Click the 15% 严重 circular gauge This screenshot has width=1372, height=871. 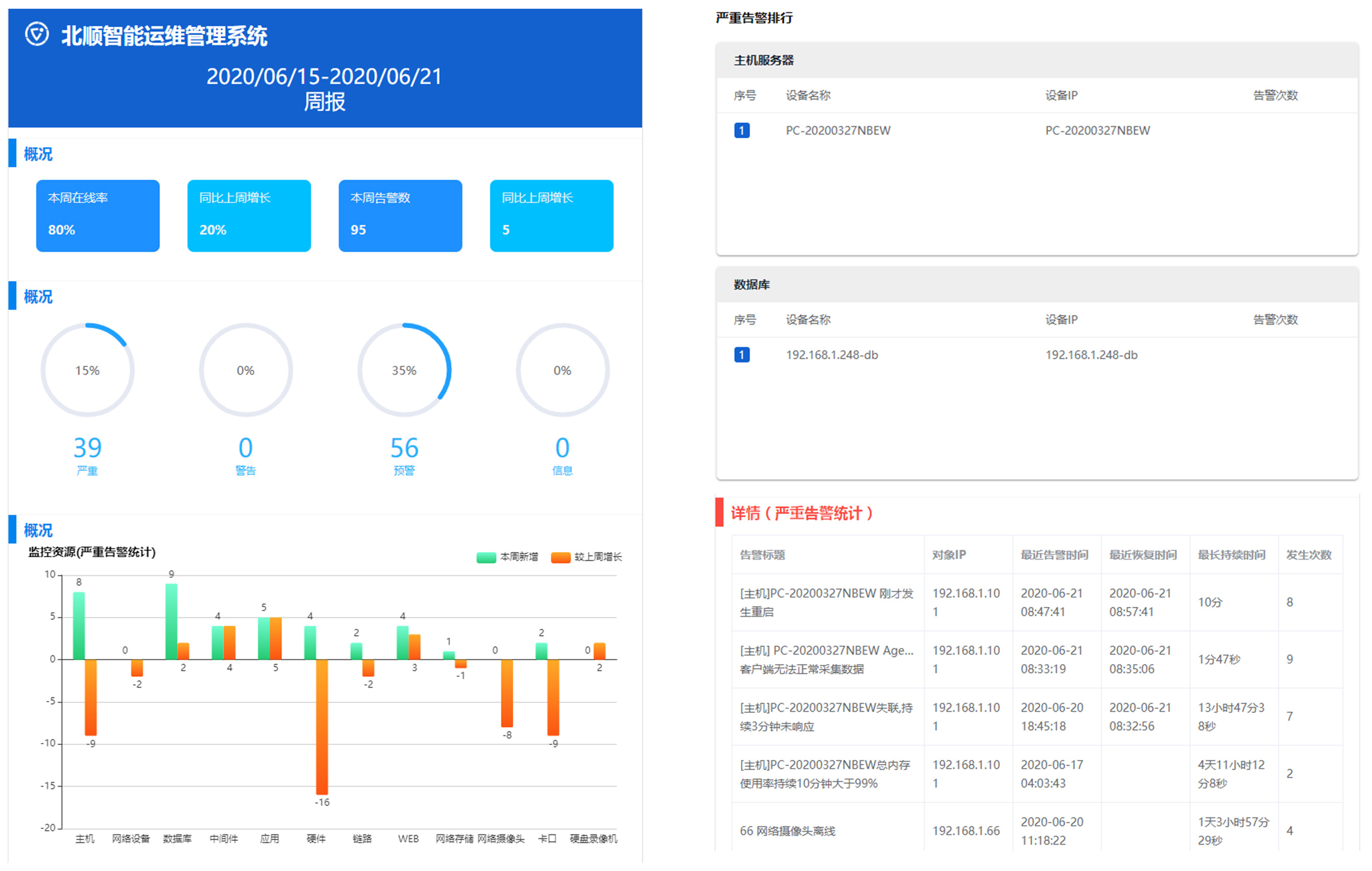(87, 370)
